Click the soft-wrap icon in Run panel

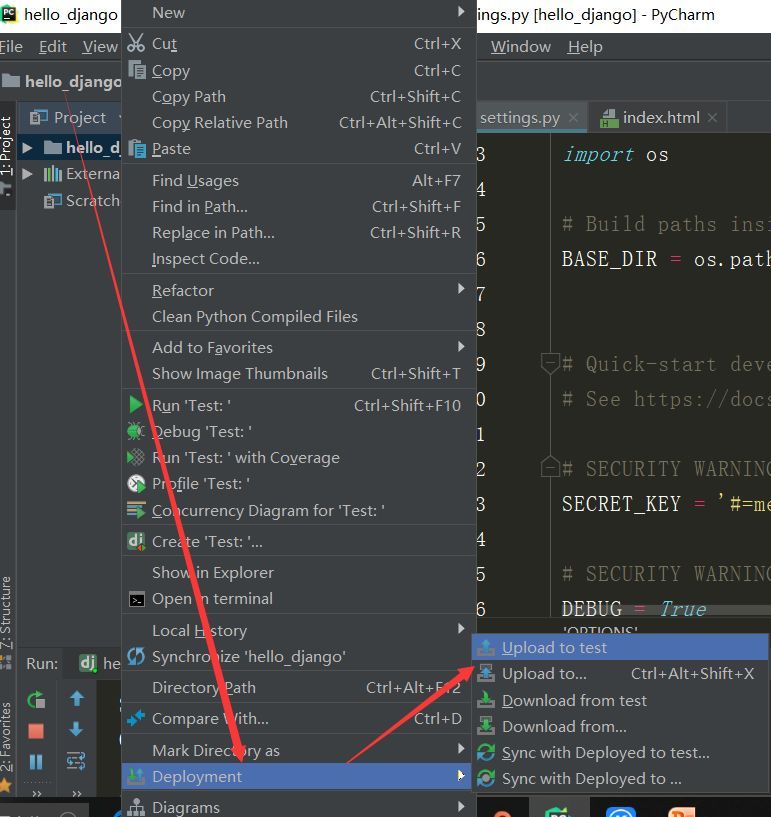pos(76,761)
